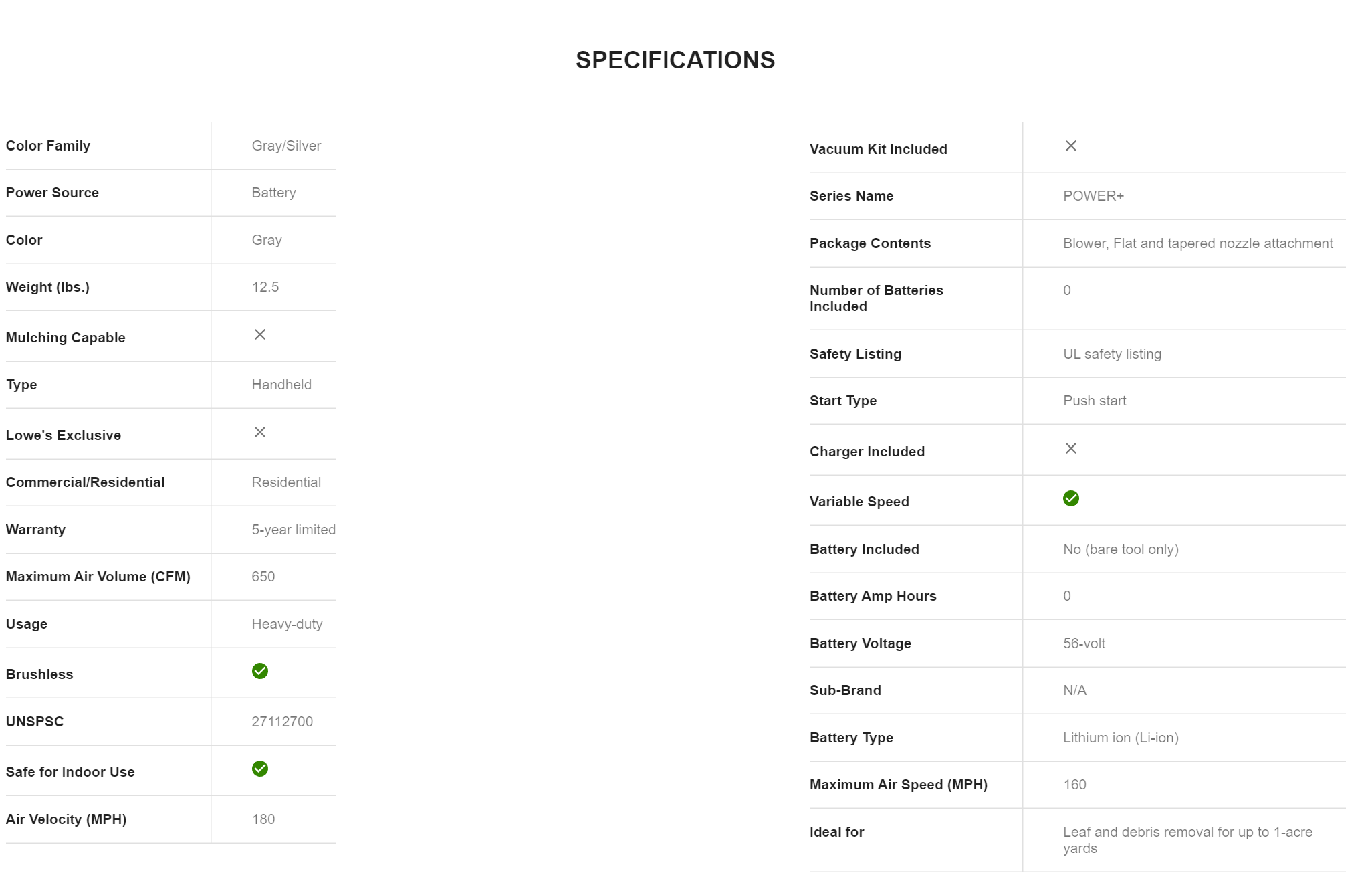Viewport: 1372px width, 891px height.
Task: Click the 5-year limited warranty value
Action: [294, 530]
